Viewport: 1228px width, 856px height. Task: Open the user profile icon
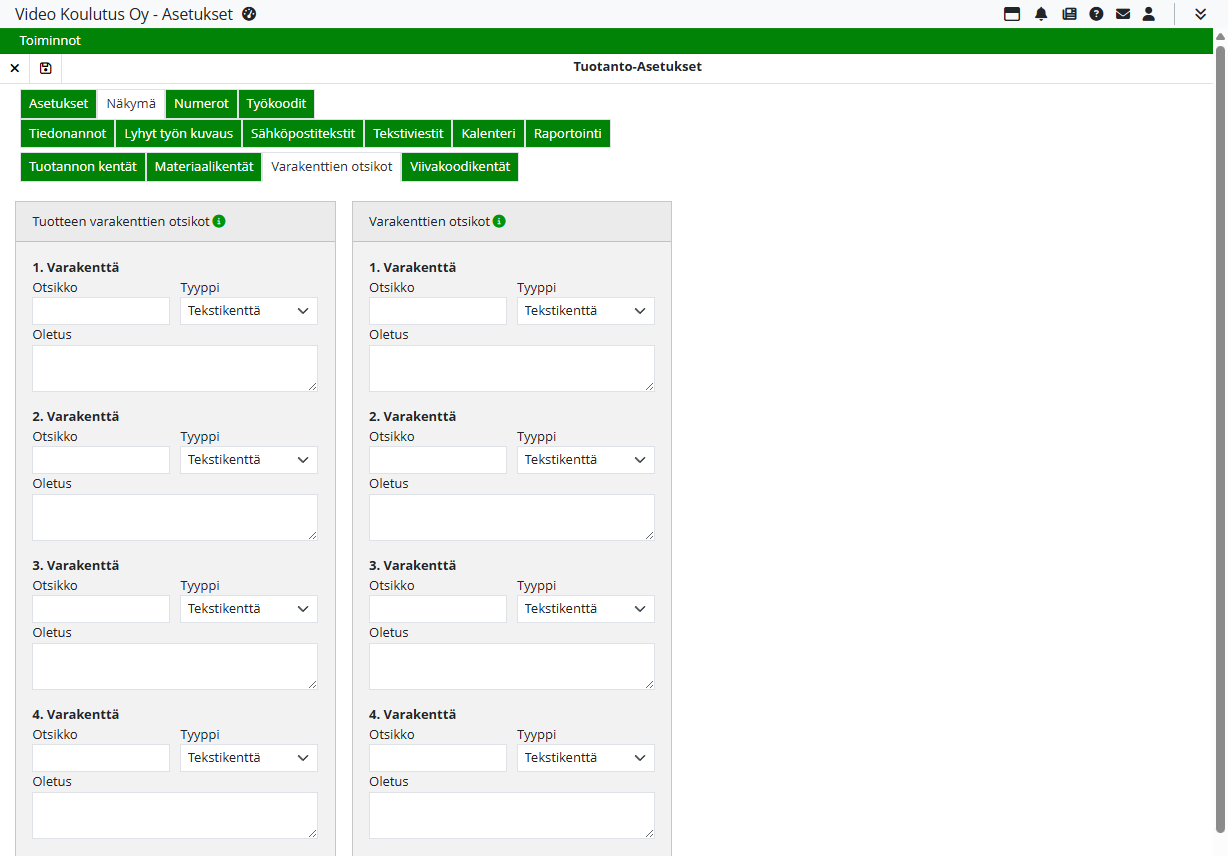point(1149,14)
